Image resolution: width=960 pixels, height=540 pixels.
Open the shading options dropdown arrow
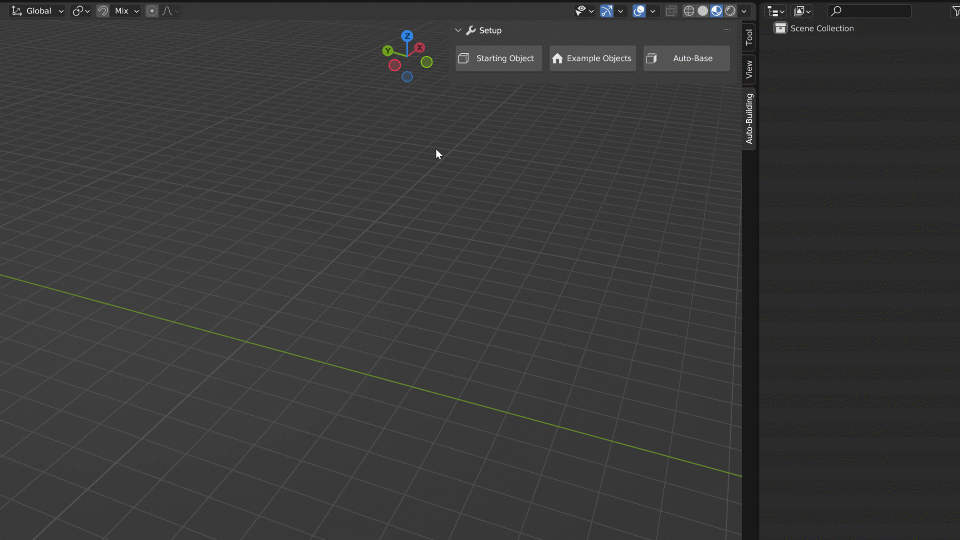coord(744,11)
